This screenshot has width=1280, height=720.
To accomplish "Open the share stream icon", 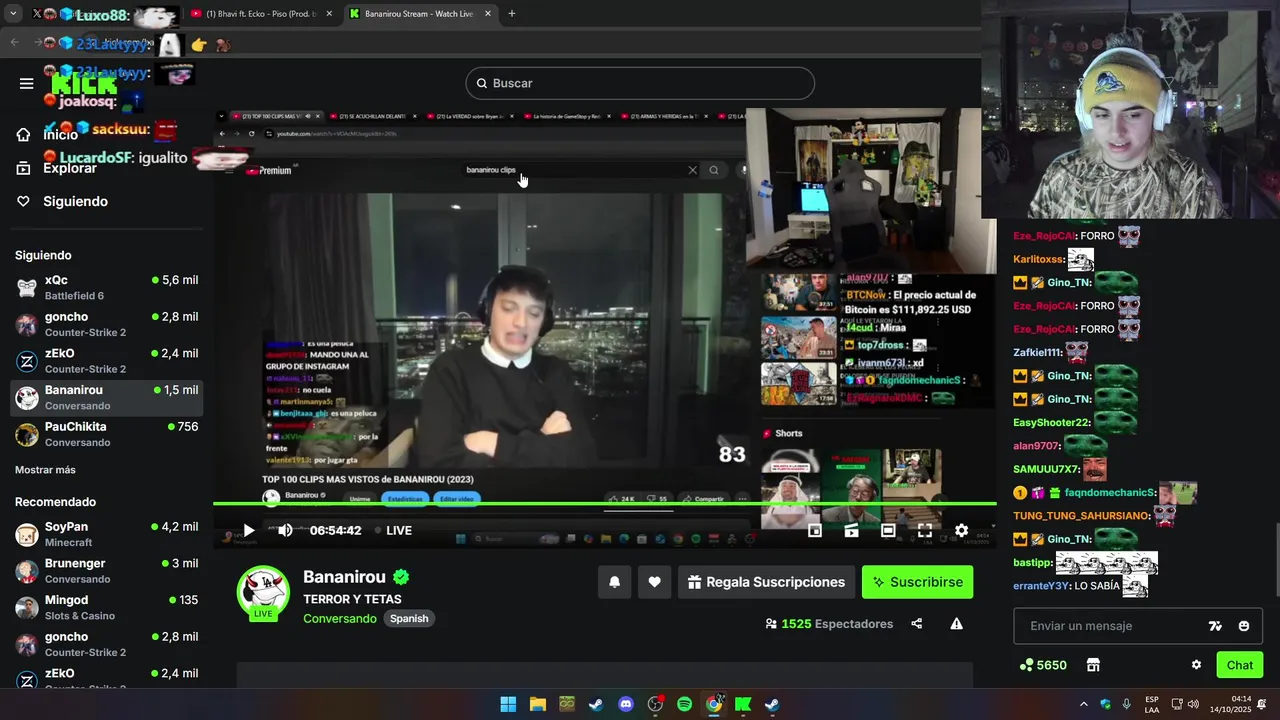I will 917,624.
